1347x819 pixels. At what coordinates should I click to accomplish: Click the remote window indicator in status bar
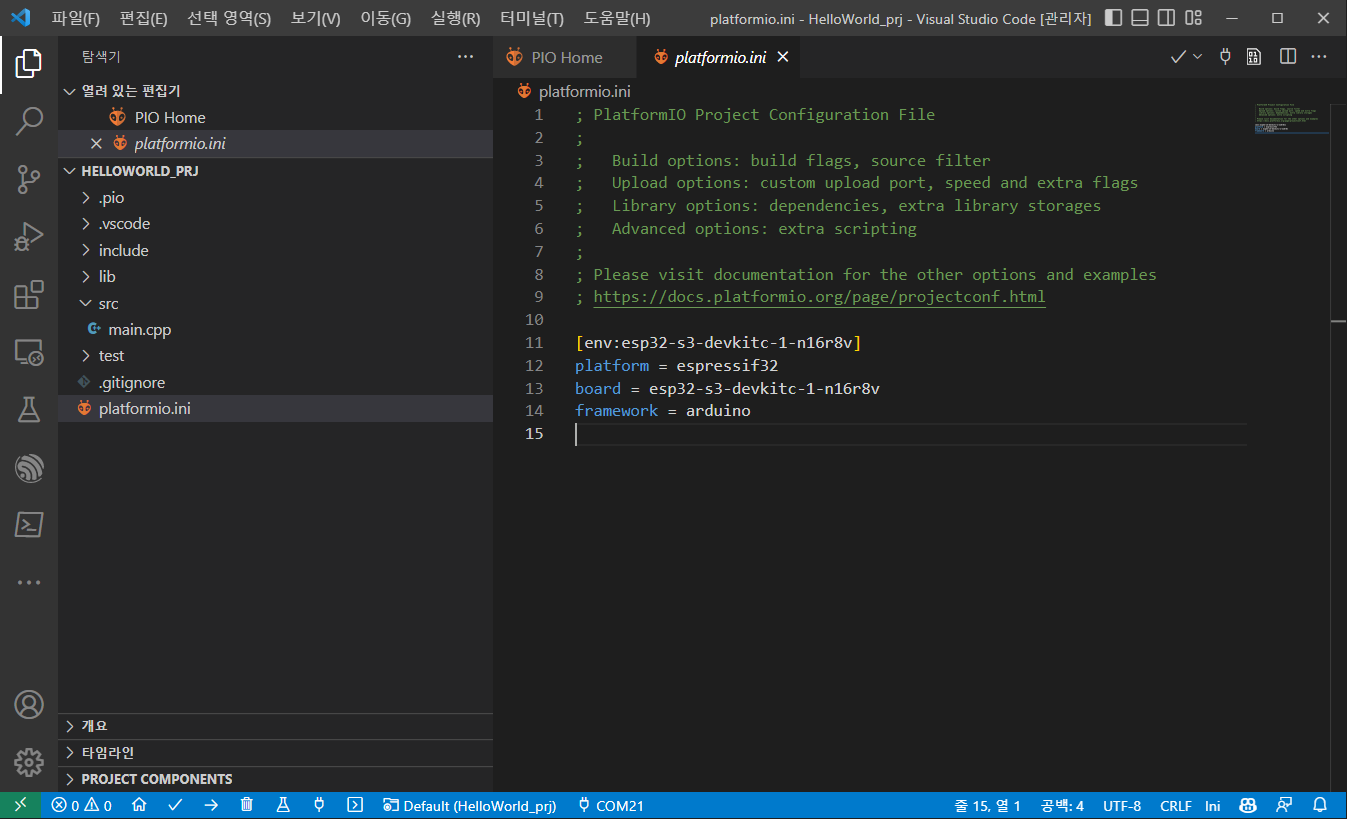[x=20, y=805]
